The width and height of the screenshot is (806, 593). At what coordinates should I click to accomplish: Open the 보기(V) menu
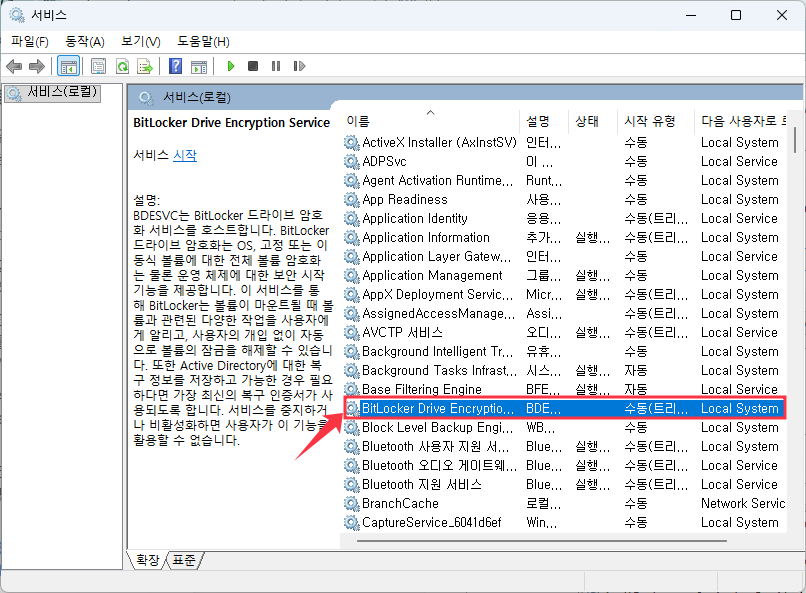click(140, 42)
